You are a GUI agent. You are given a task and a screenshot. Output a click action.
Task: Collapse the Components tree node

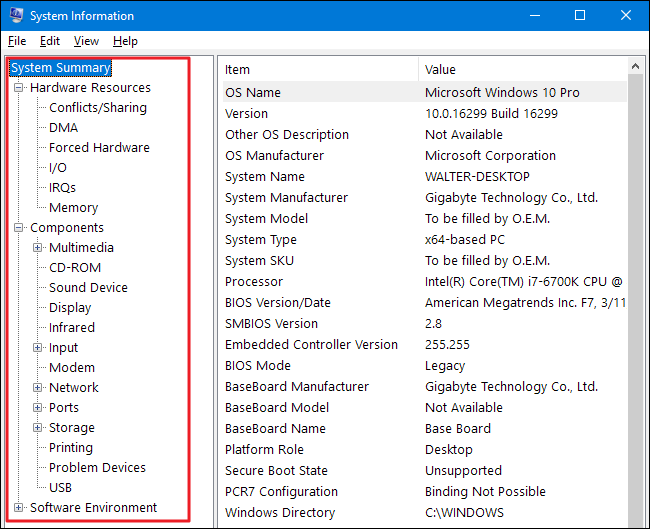click(19, 228)
